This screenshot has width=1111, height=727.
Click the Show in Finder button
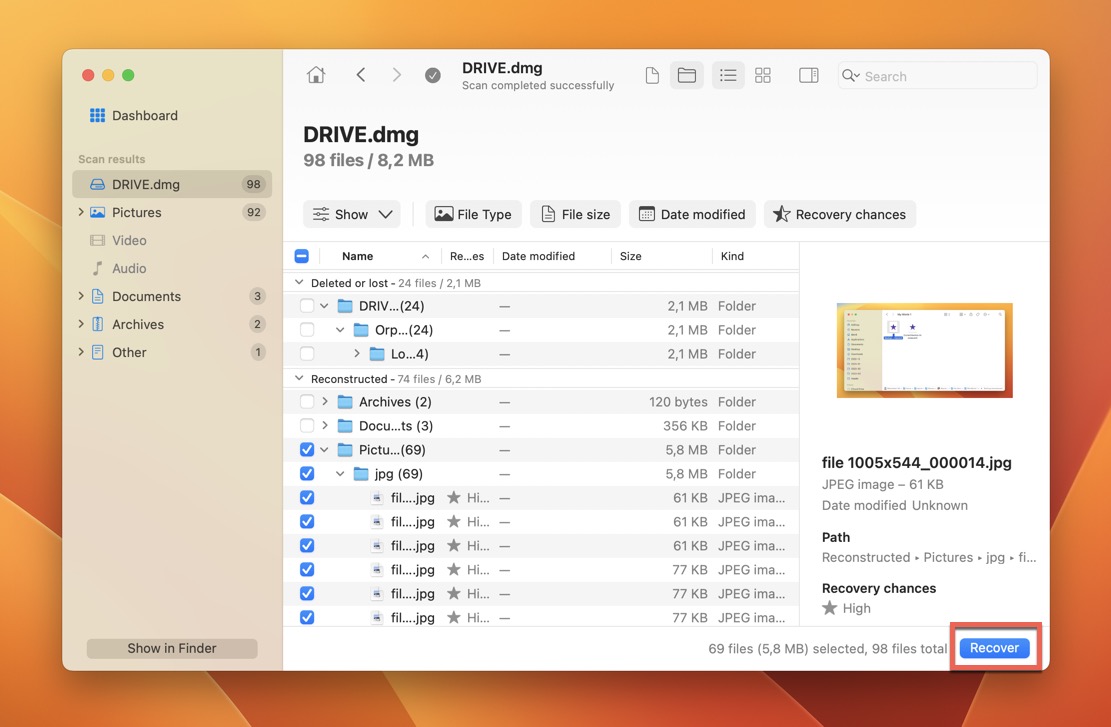172,648
